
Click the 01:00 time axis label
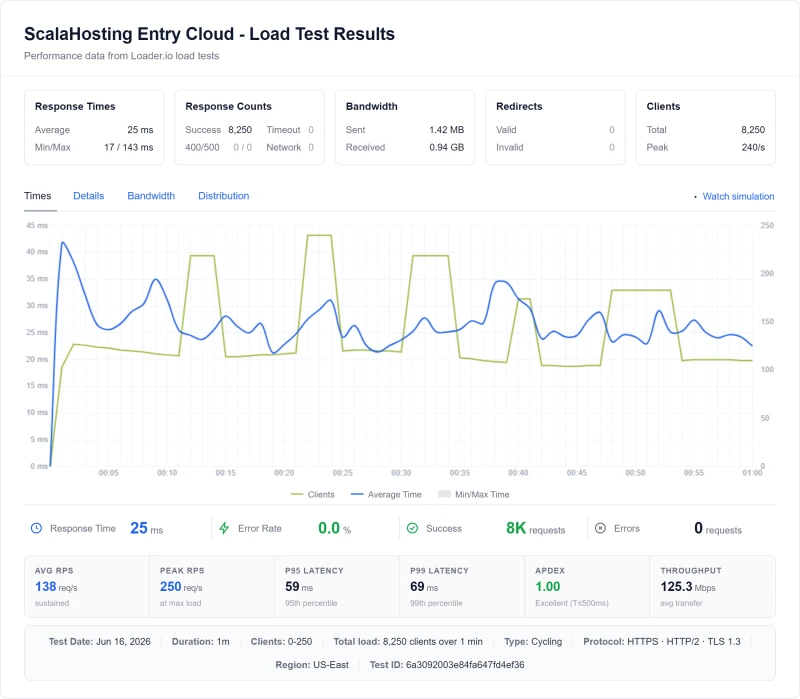coord(752,473)
